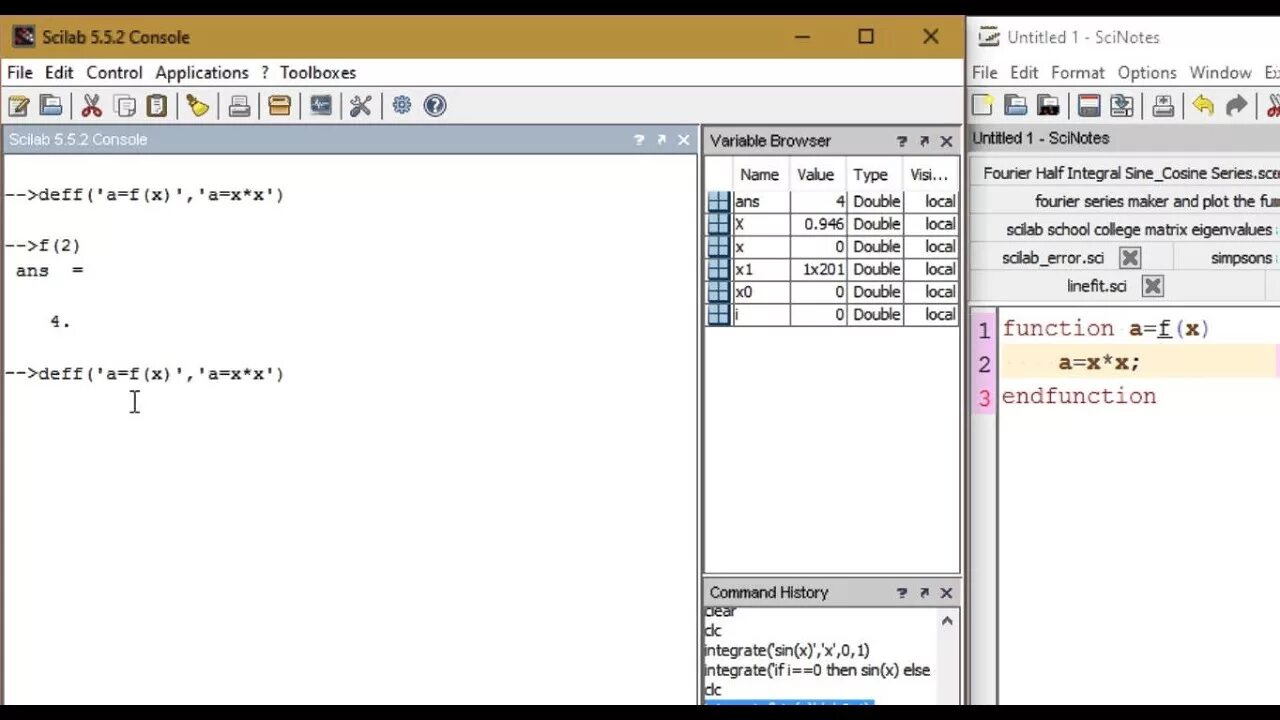1280x720 pixels.
Task: Click the Copy icon in console toolbar
Action: pyautogui.click(x=125, y=105)
